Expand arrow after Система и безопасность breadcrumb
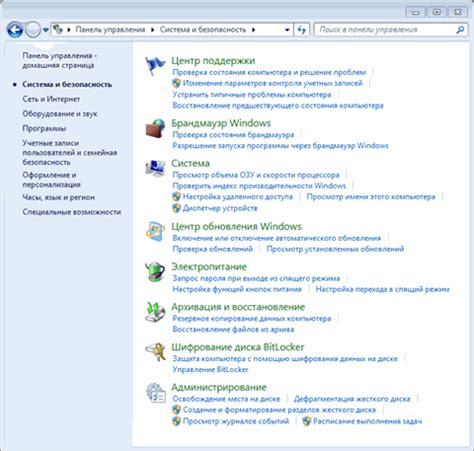 tap(254, 30)
